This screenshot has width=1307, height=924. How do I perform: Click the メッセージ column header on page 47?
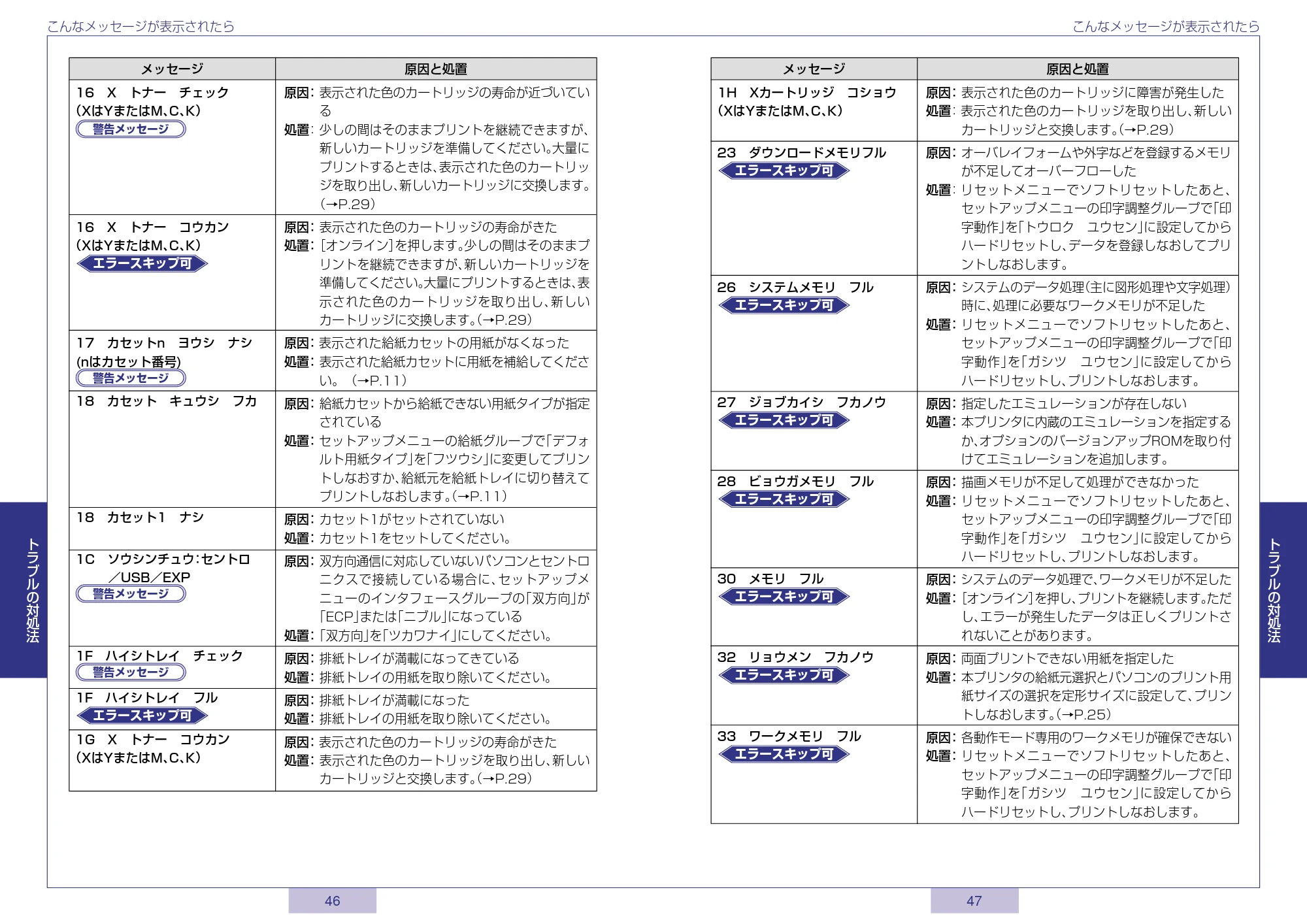pos(814,69)
